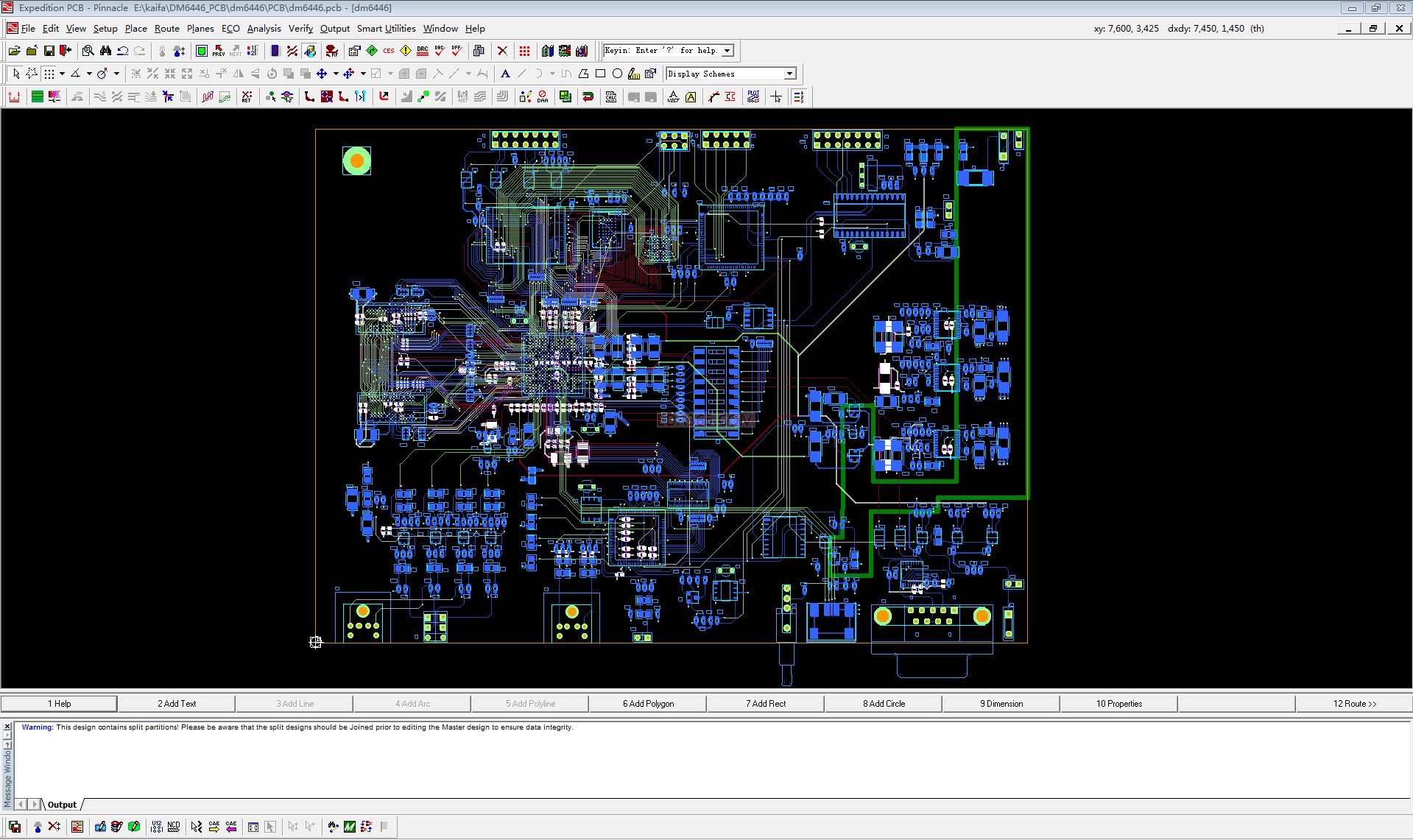Viewport: 1413px width, 840px height.
Task: Toggle the dotted grid snap button
Action: coord(49,74)
